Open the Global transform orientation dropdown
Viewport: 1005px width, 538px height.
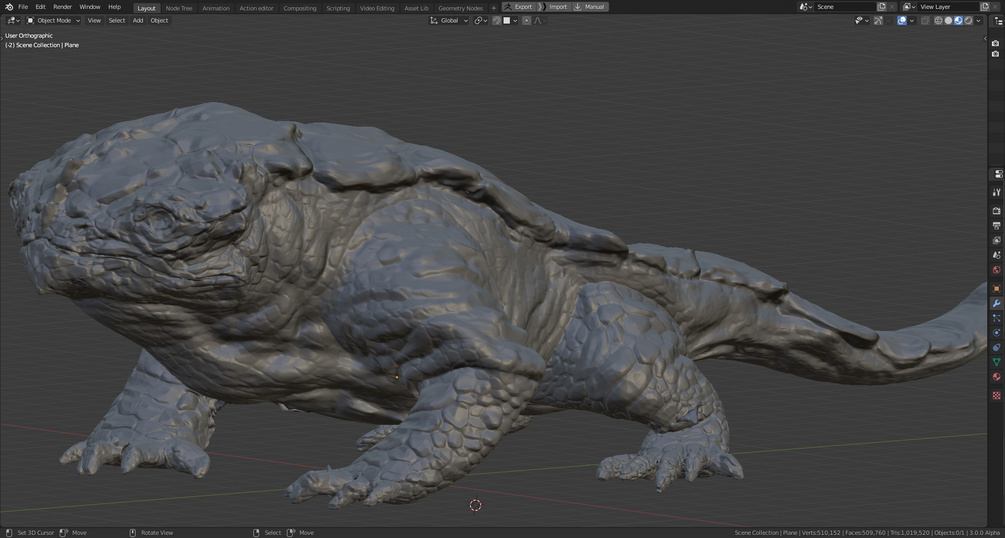point(449,20)
